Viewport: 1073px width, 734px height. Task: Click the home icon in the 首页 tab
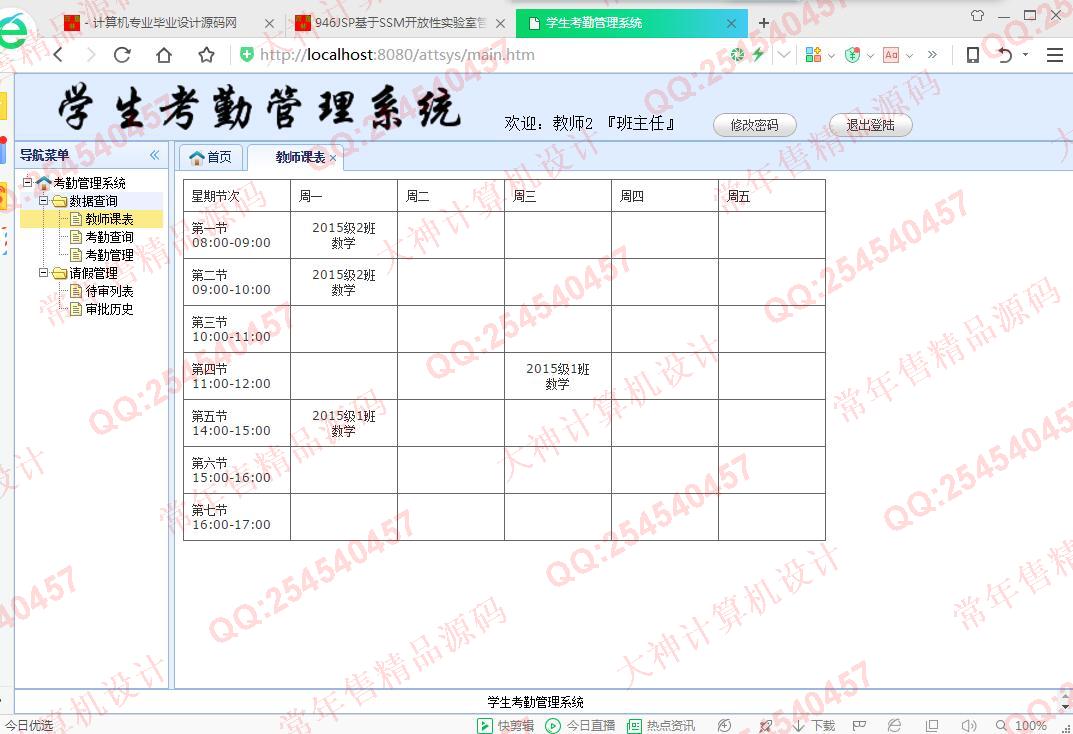pyautogui.click(x=197, y=158)
